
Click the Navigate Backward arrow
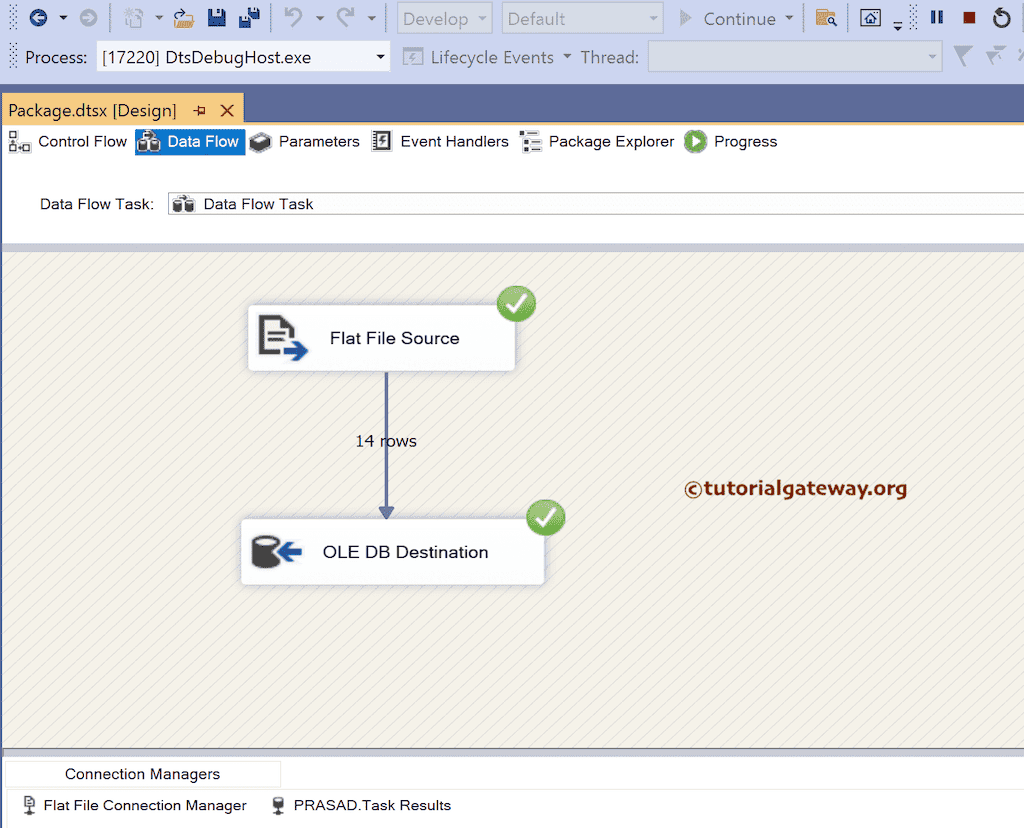click(x=37, y=17)
